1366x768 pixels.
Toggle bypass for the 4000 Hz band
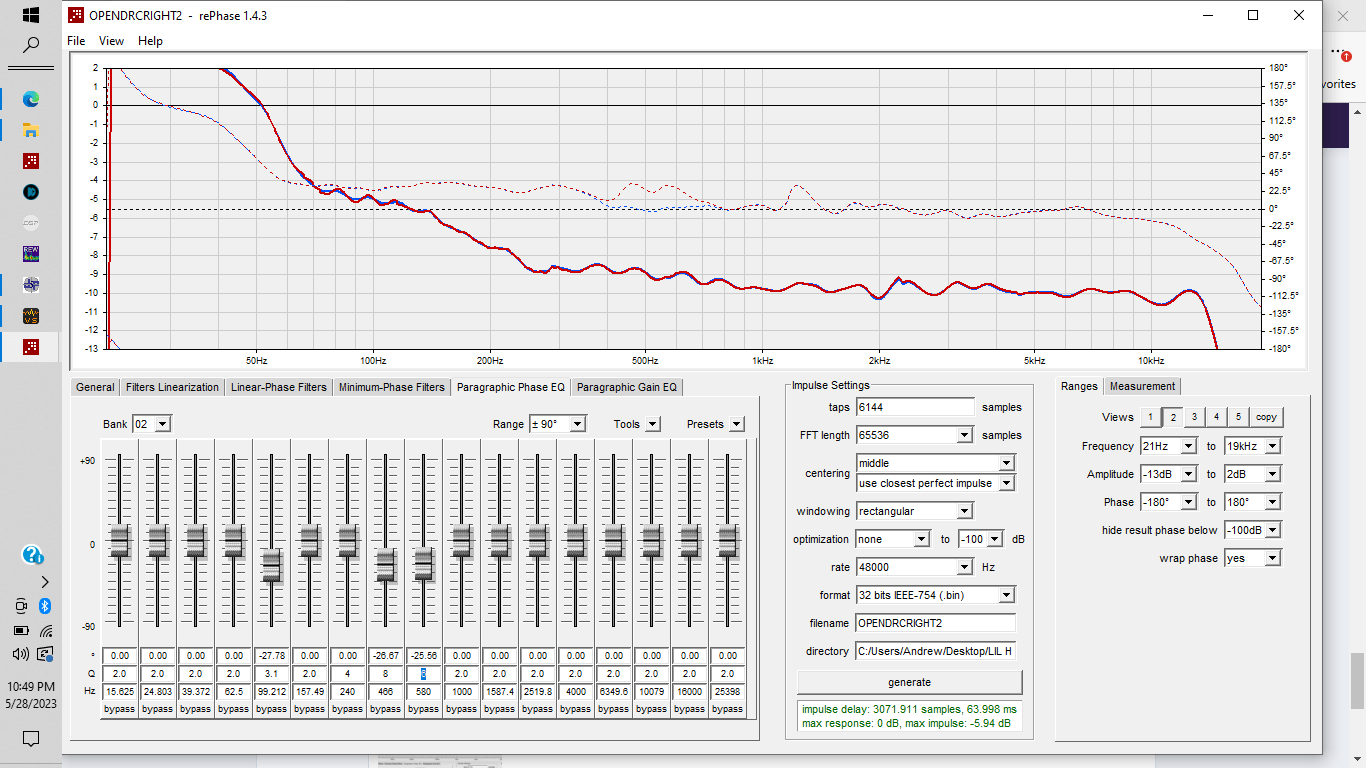click(x=575, y=709)
